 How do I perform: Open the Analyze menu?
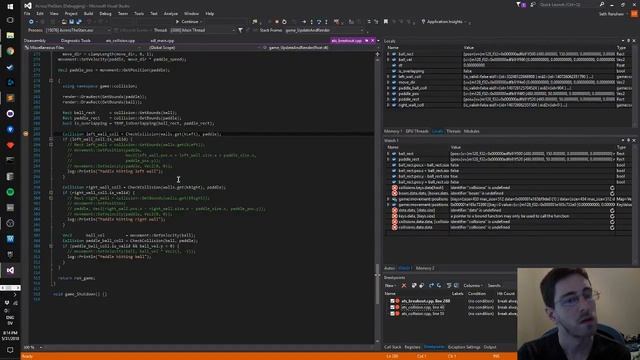(171, 13)
